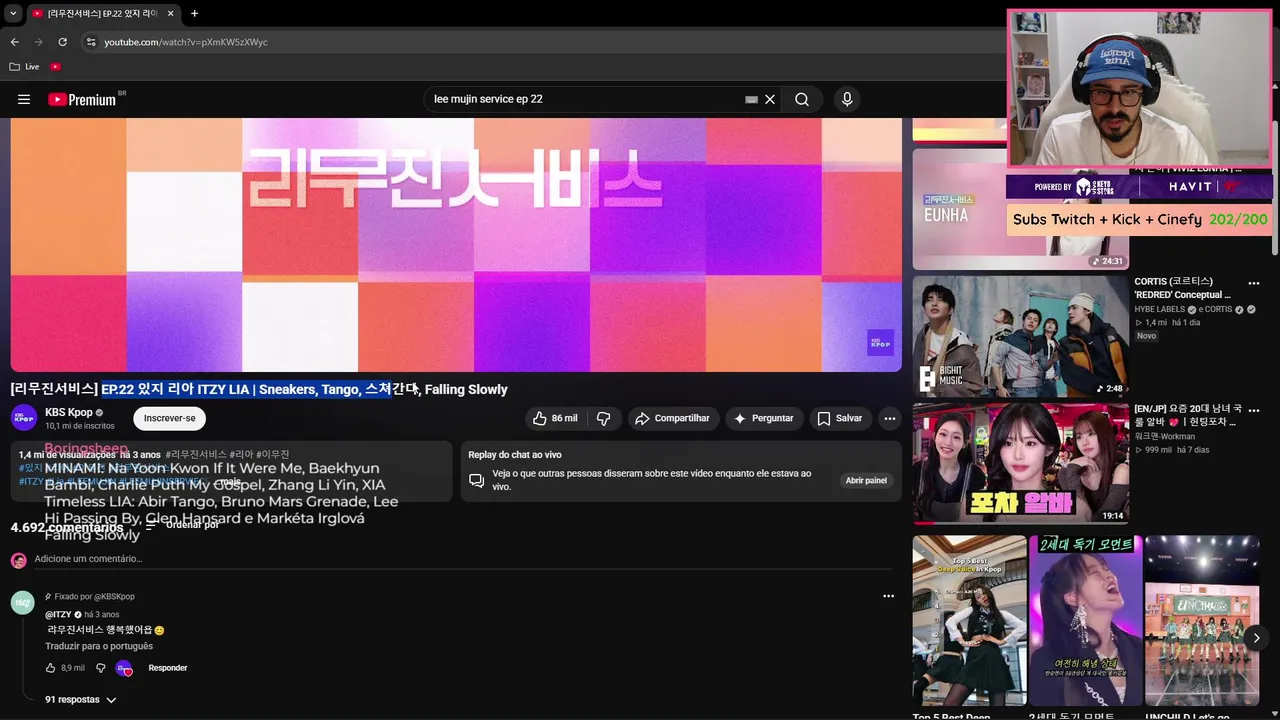Dislike the pinned @ITZY comment
Viewport: 1280px width, 720px height.
pyautogui.click(x=100, y=668)
